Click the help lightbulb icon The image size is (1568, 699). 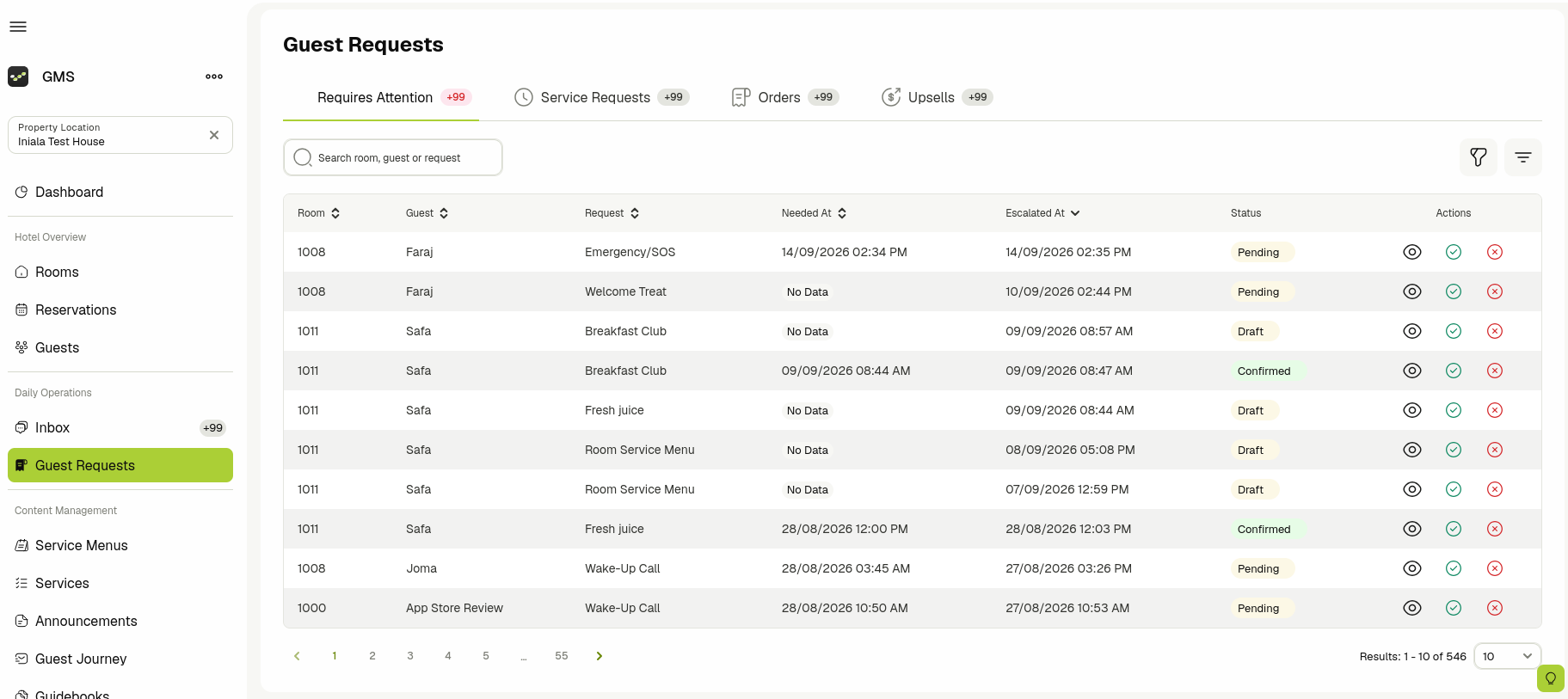[x=1551, y=678]
